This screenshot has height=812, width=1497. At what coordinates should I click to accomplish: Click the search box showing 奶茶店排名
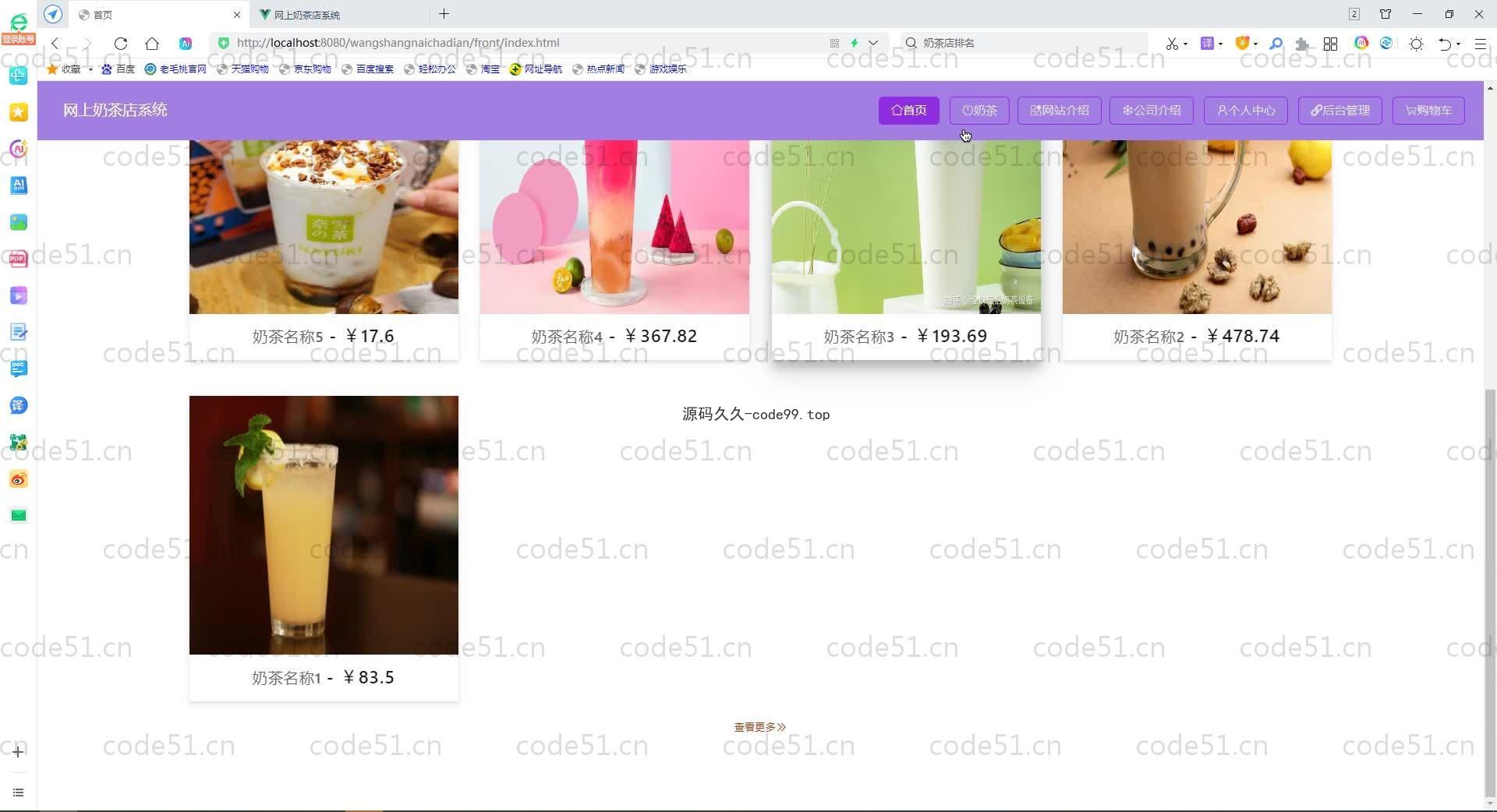(1025, 43)
